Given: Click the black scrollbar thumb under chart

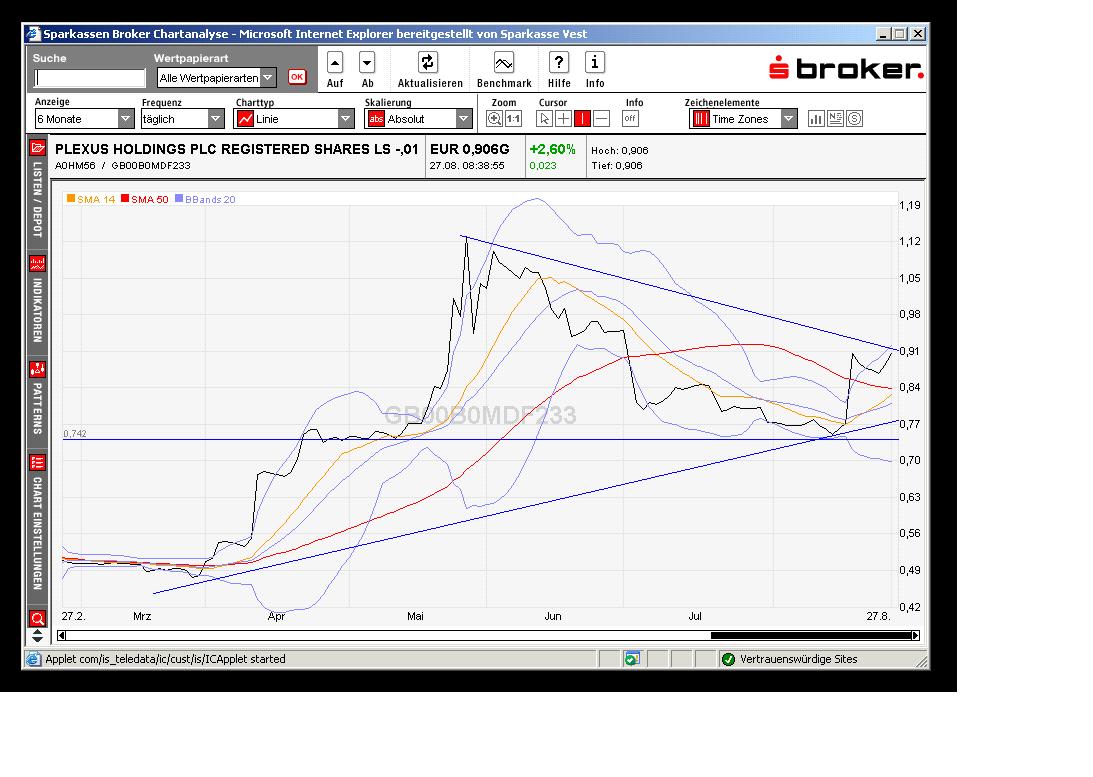Looking at the screenshot, I should (x=811, y=636).
